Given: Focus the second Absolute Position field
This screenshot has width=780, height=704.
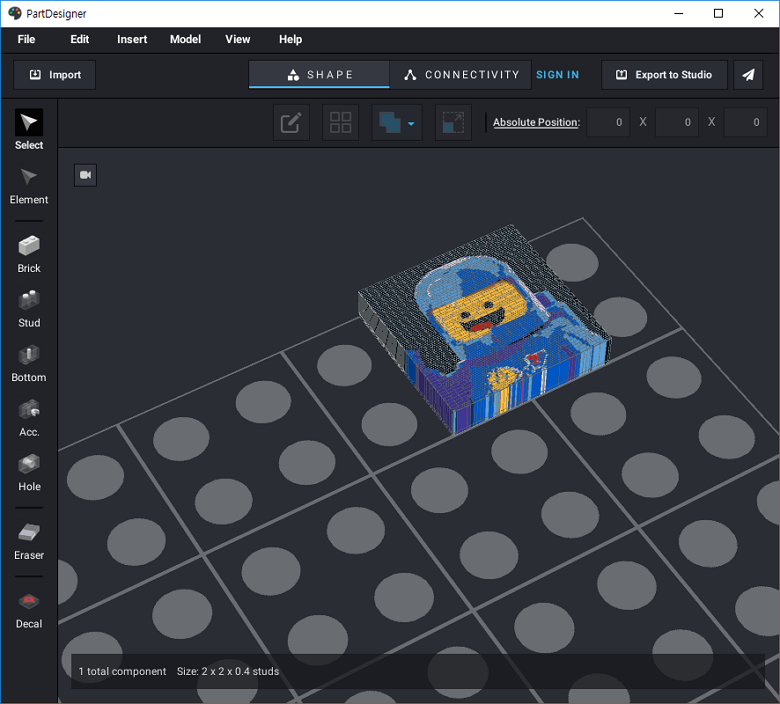Looking at the screenshot, I should point(677,122).
